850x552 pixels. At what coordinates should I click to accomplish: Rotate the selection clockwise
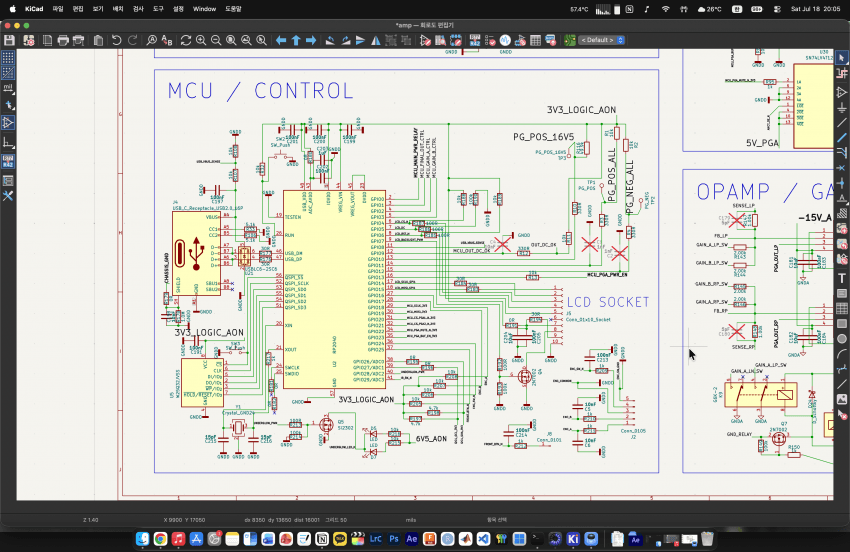point(345,40)
